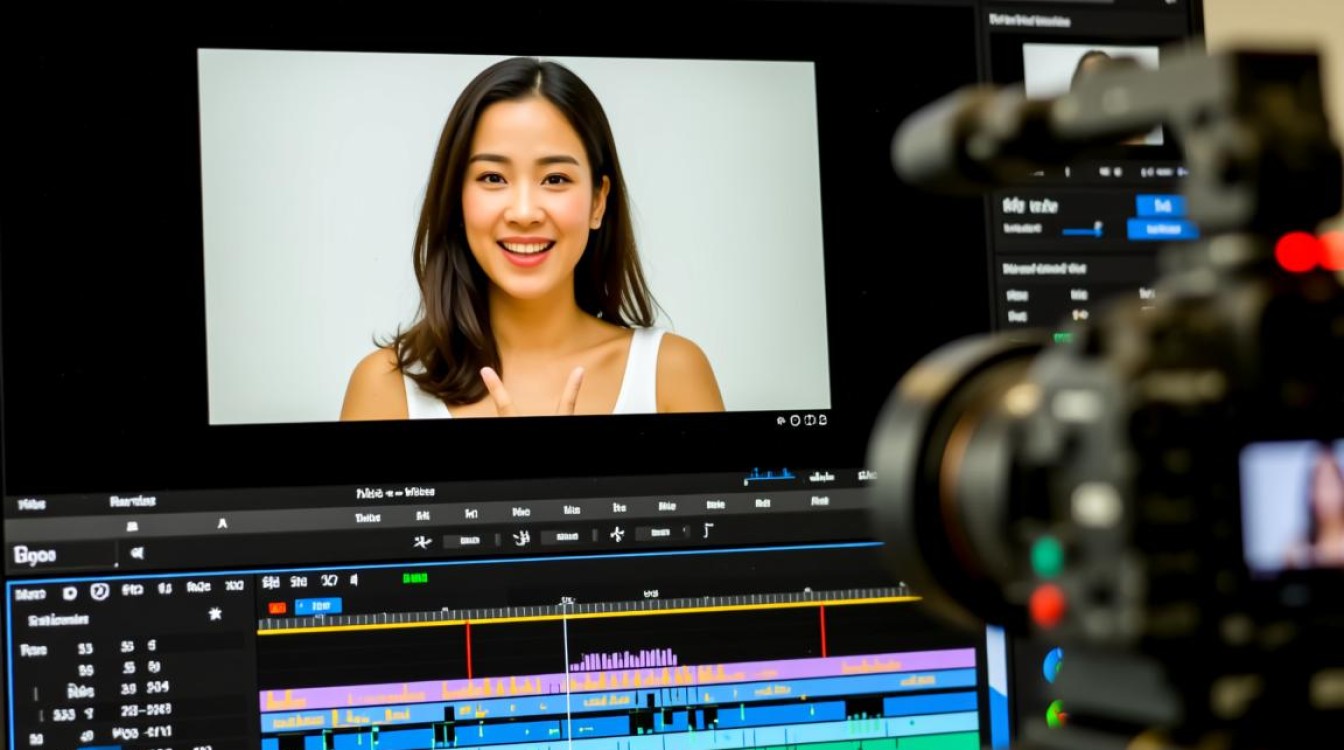Select the purple bar-graph clip above the purple track

[x=623, y=659]
